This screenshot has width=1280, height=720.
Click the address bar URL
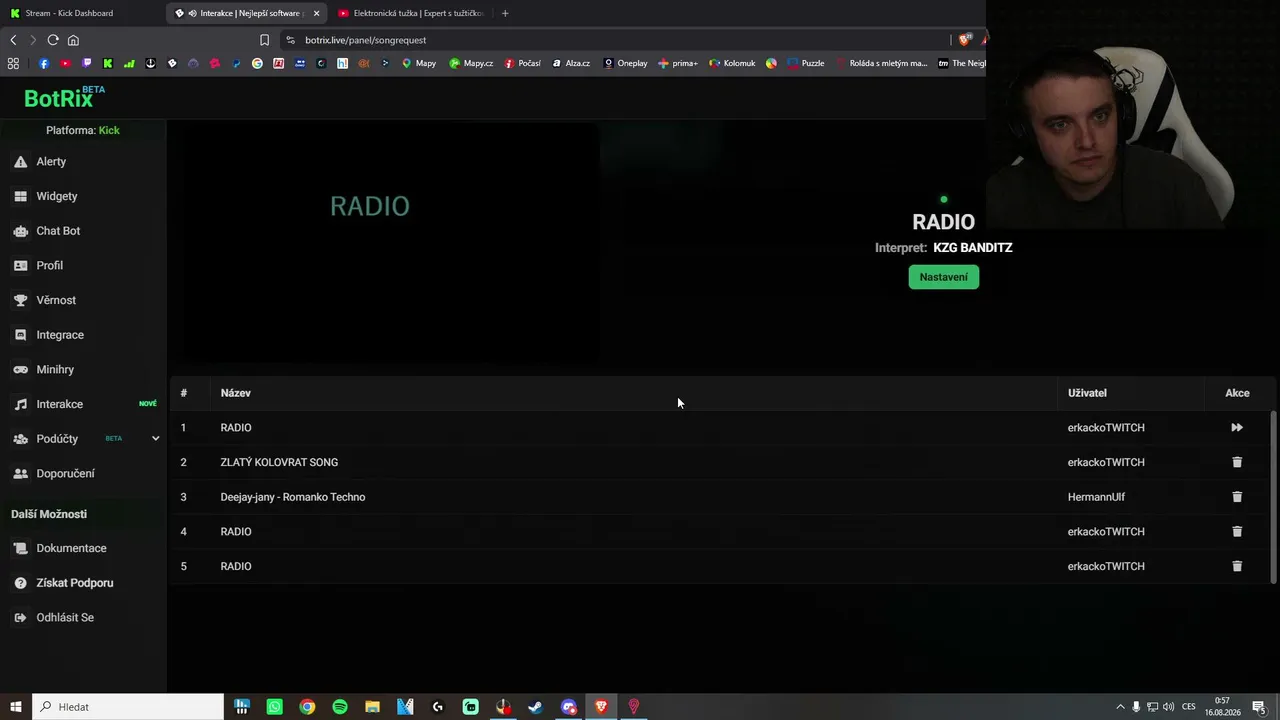coord(365,40)
